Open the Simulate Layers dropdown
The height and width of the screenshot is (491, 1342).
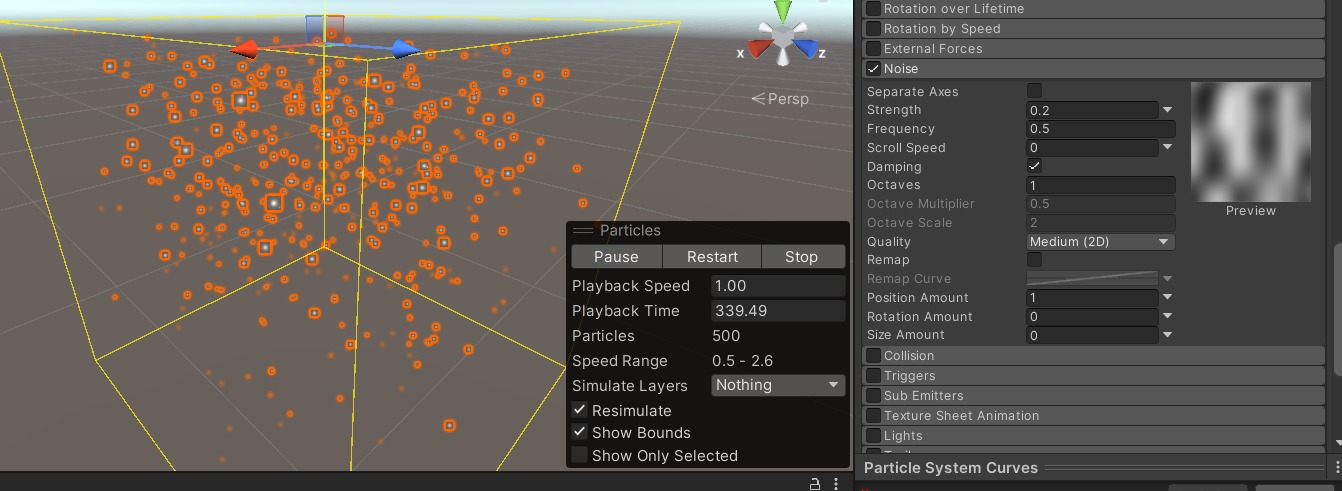coord(778,385)
